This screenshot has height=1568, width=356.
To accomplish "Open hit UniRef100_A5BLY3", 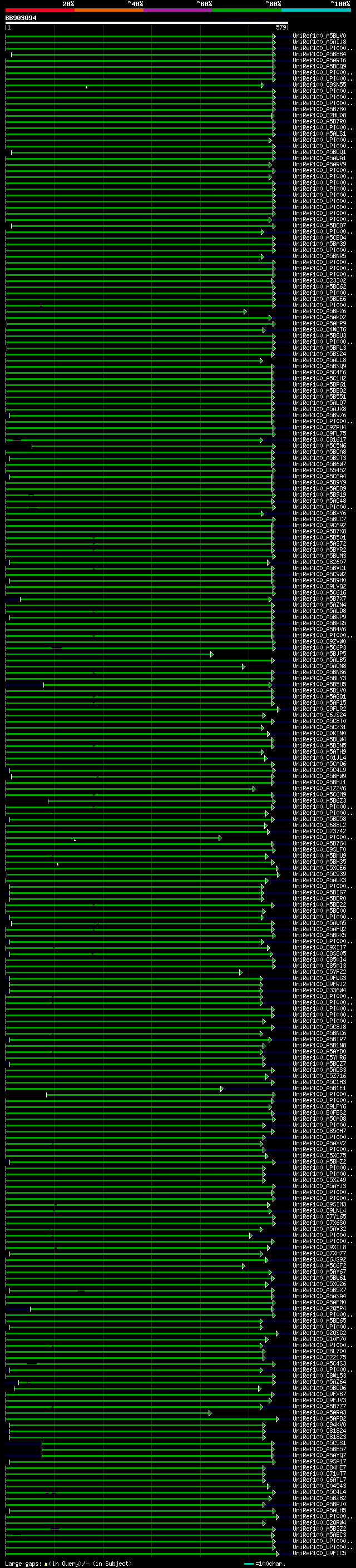I will tap(319, 678).
